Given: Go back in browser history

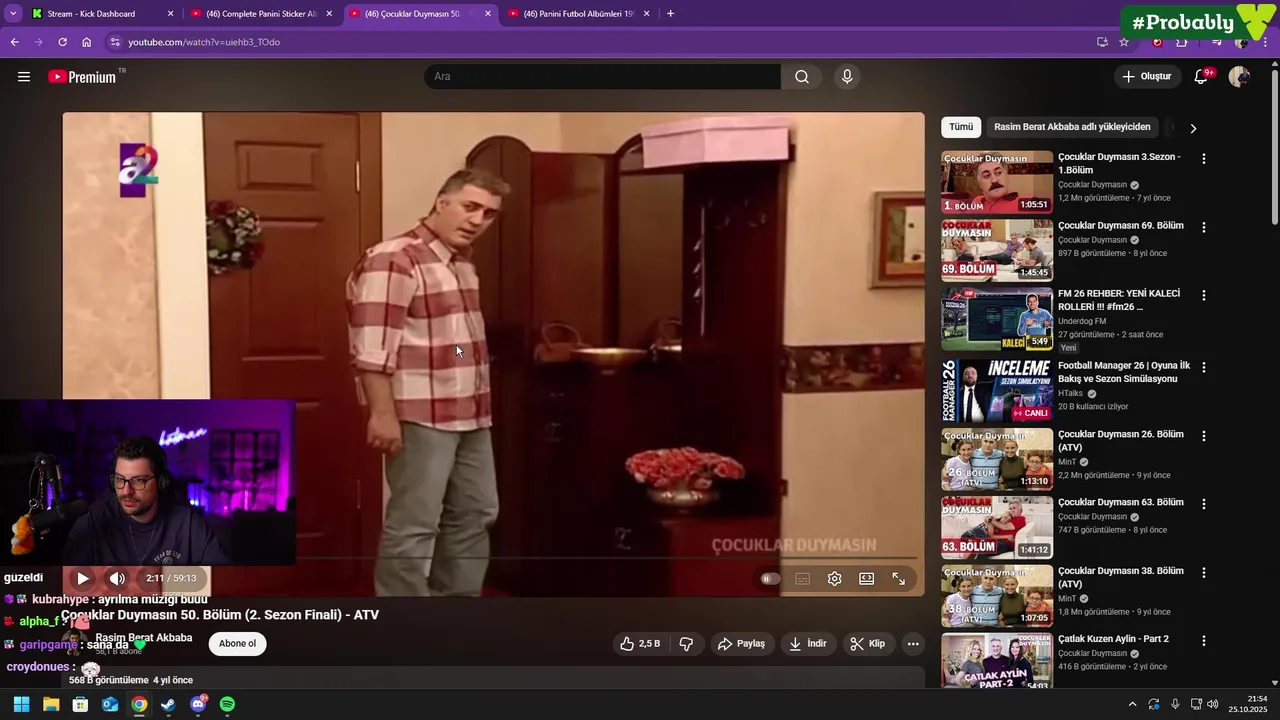Looking at the screenshot, I should pyautogui.click(x=14, y=42).
